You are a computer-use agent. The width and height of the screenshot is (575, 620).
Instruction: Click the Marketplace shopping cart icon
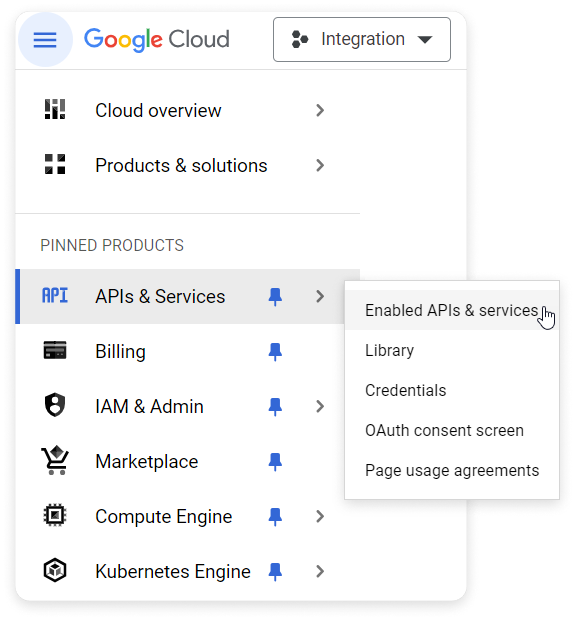pyautogui.click(x=55, y=461)
